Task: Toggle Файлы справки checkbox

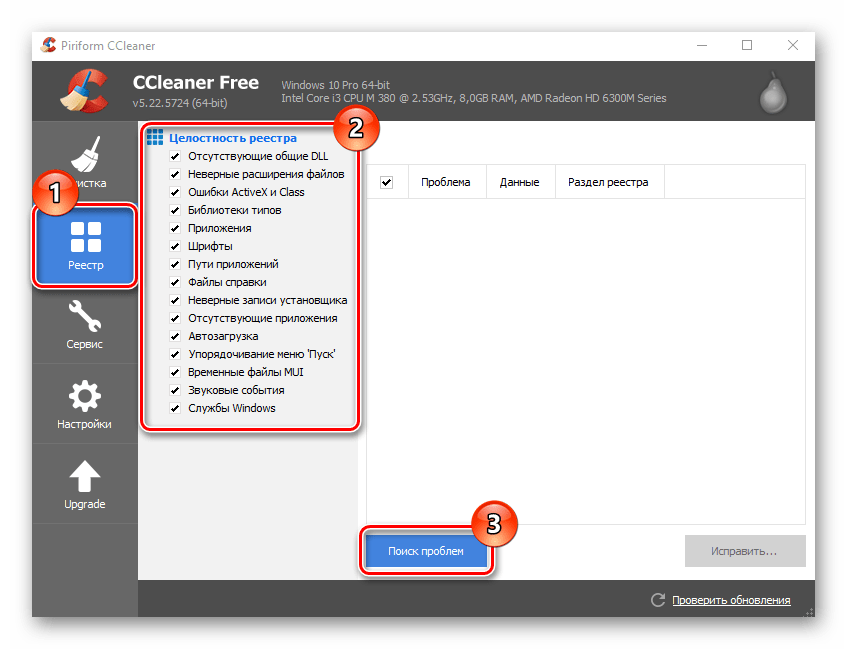Action: click(175, 282)
